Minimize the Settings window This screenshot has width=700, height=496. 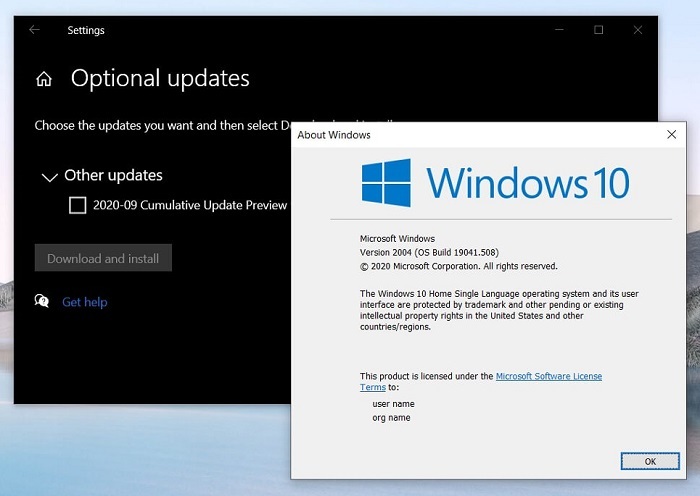559,30
